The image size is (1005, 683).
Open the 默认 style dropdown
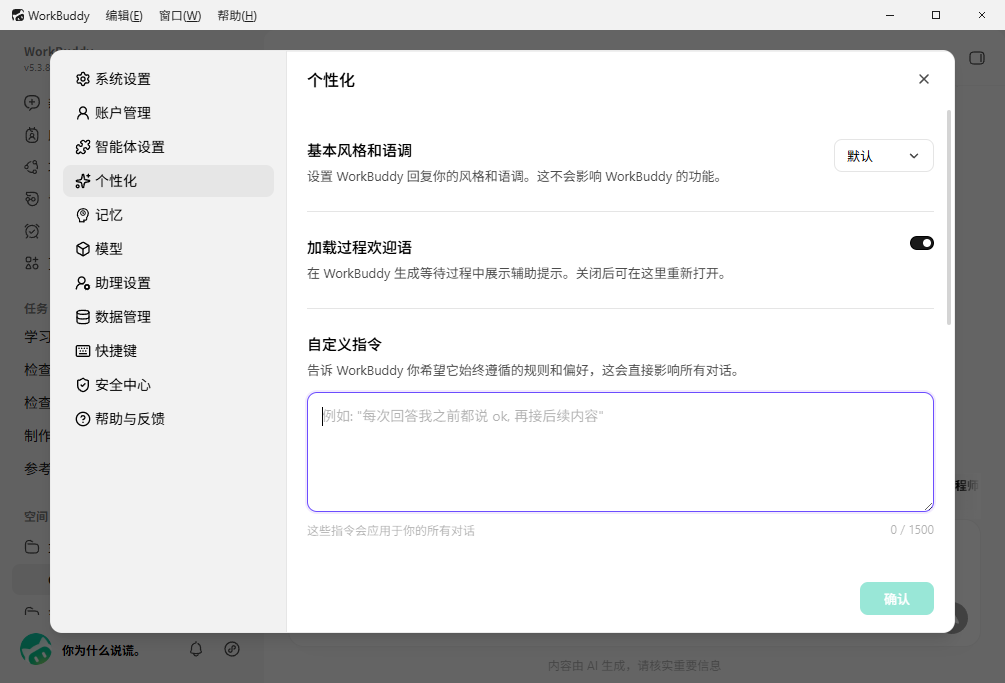[883, 156]
